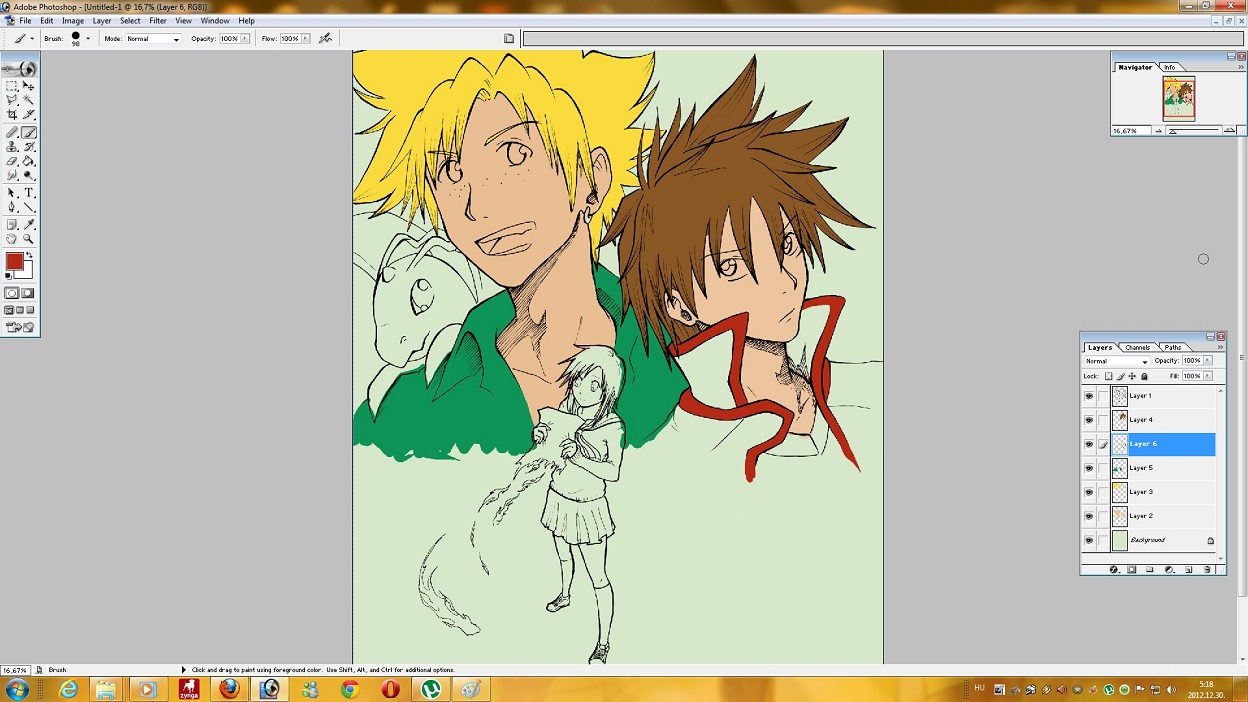Screen dimensions: 1248x702
Task: Add a layer style in Layers panel
Action: 1113,569
